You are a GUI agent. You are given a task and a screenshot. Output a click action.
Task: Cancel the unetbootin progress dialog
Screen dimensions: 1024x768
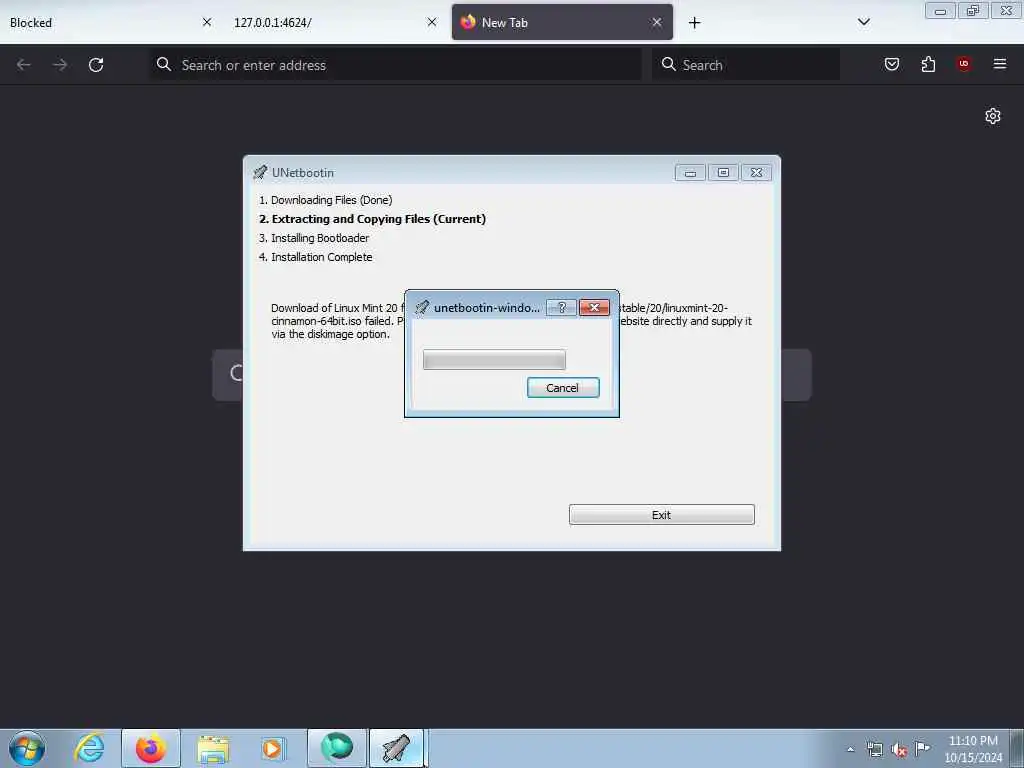(x=562, y=387)
